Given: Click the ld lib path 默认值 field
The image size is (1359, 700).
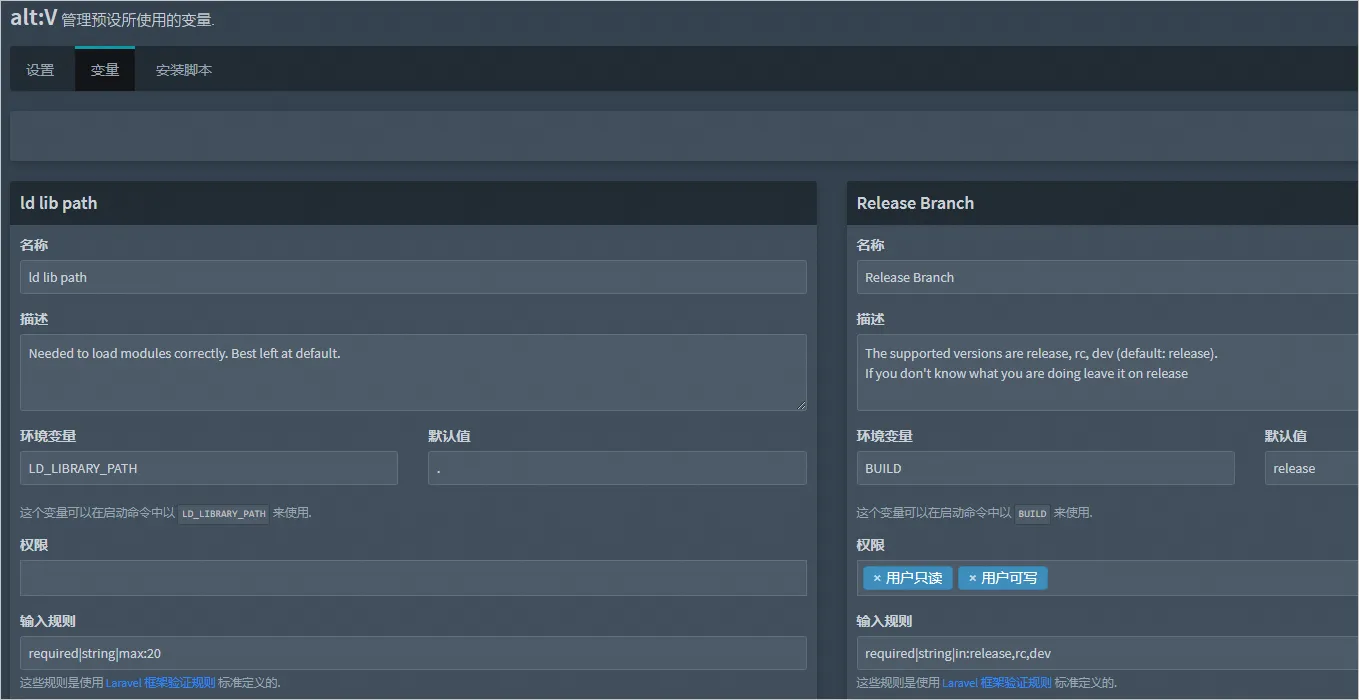Looking at the screenshot, I should coord(617,468).
